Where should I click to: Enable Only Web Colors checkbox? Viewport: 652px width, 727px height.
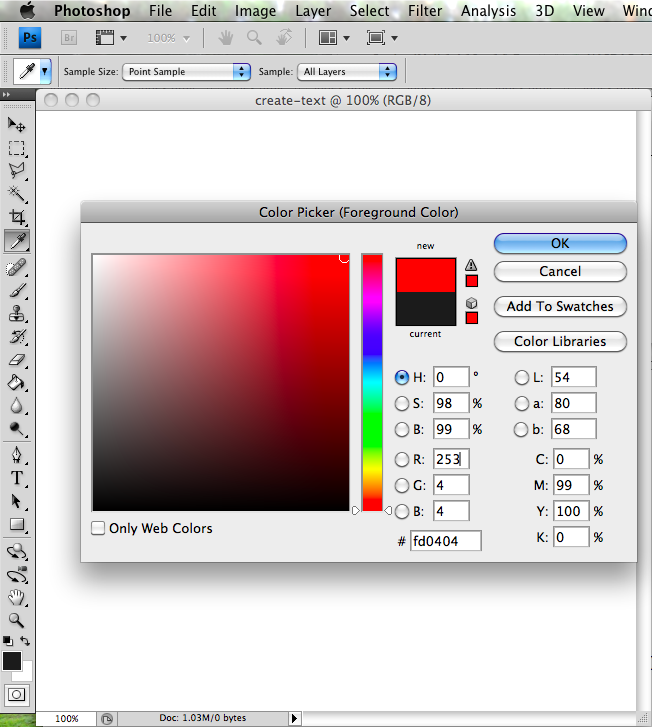pyautogui.click(x=98, y=528)
